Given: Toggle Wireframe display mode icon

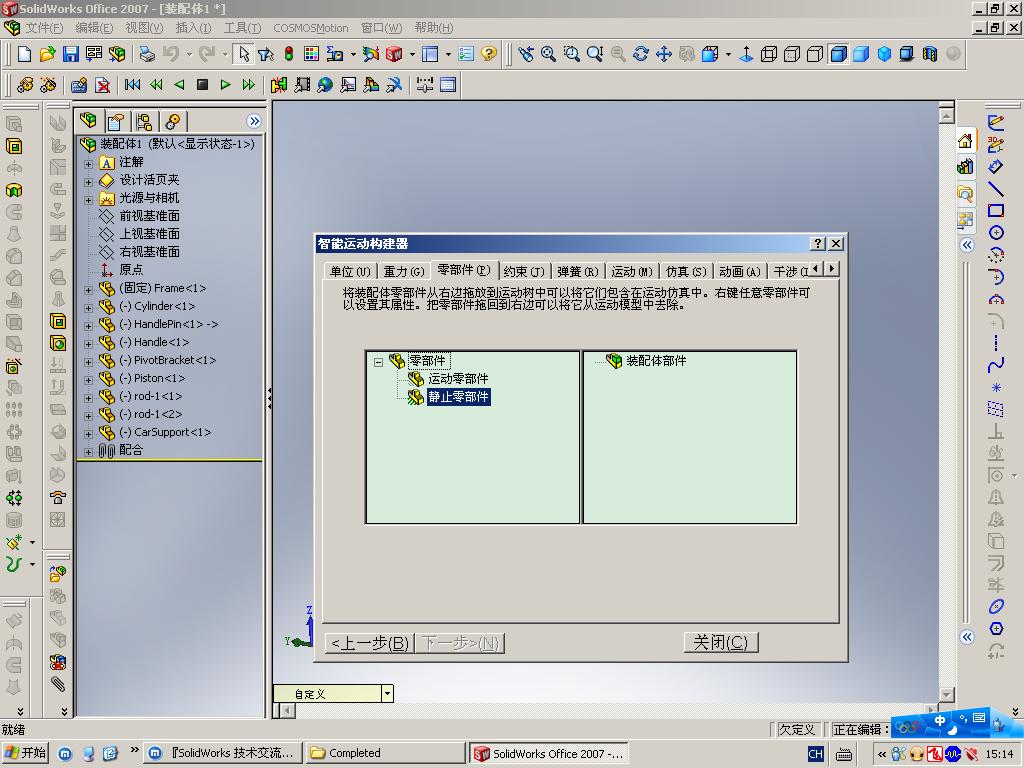Looking at the screenshot, I should pyautogui.click(x=769, y=54).
